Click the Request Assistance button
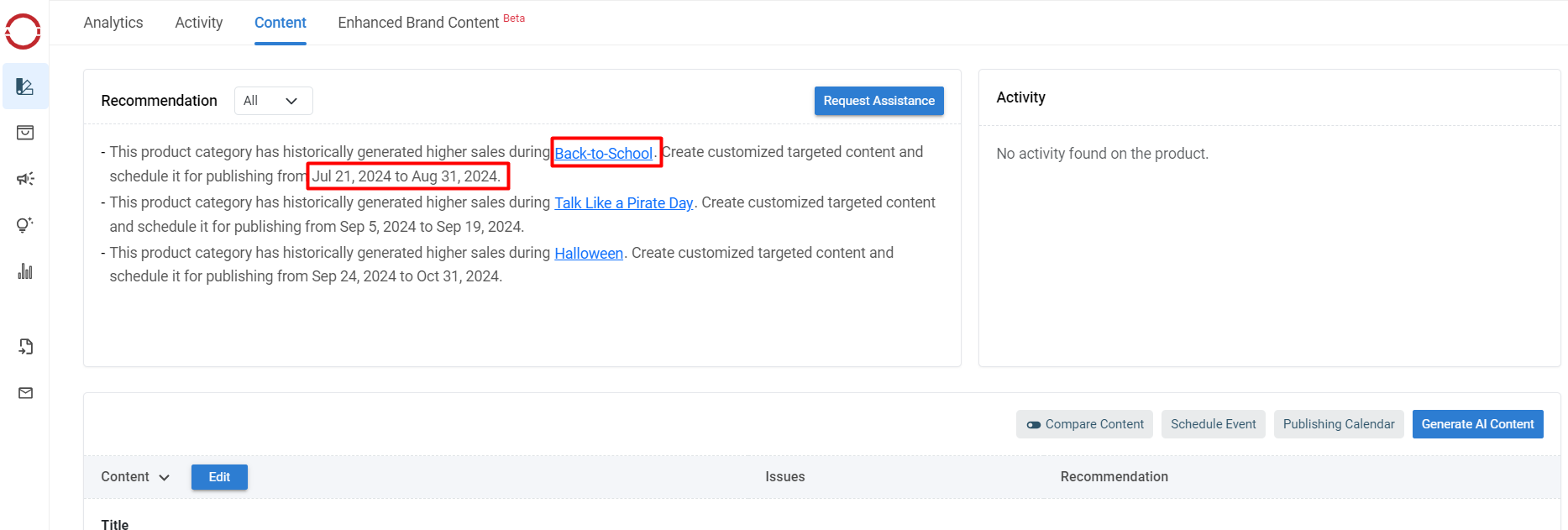Screen dimensions: 1568x530 878,101
